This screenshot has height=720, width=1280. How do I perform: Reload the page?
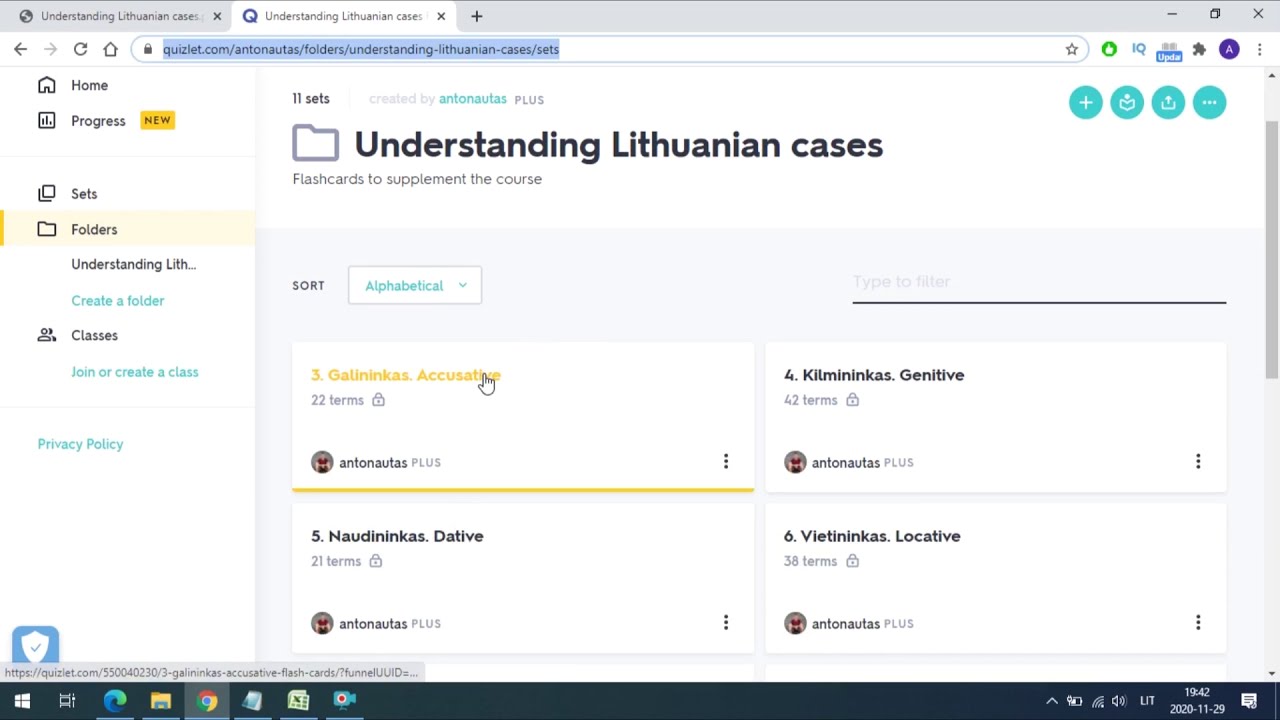[x=80, y=49]
